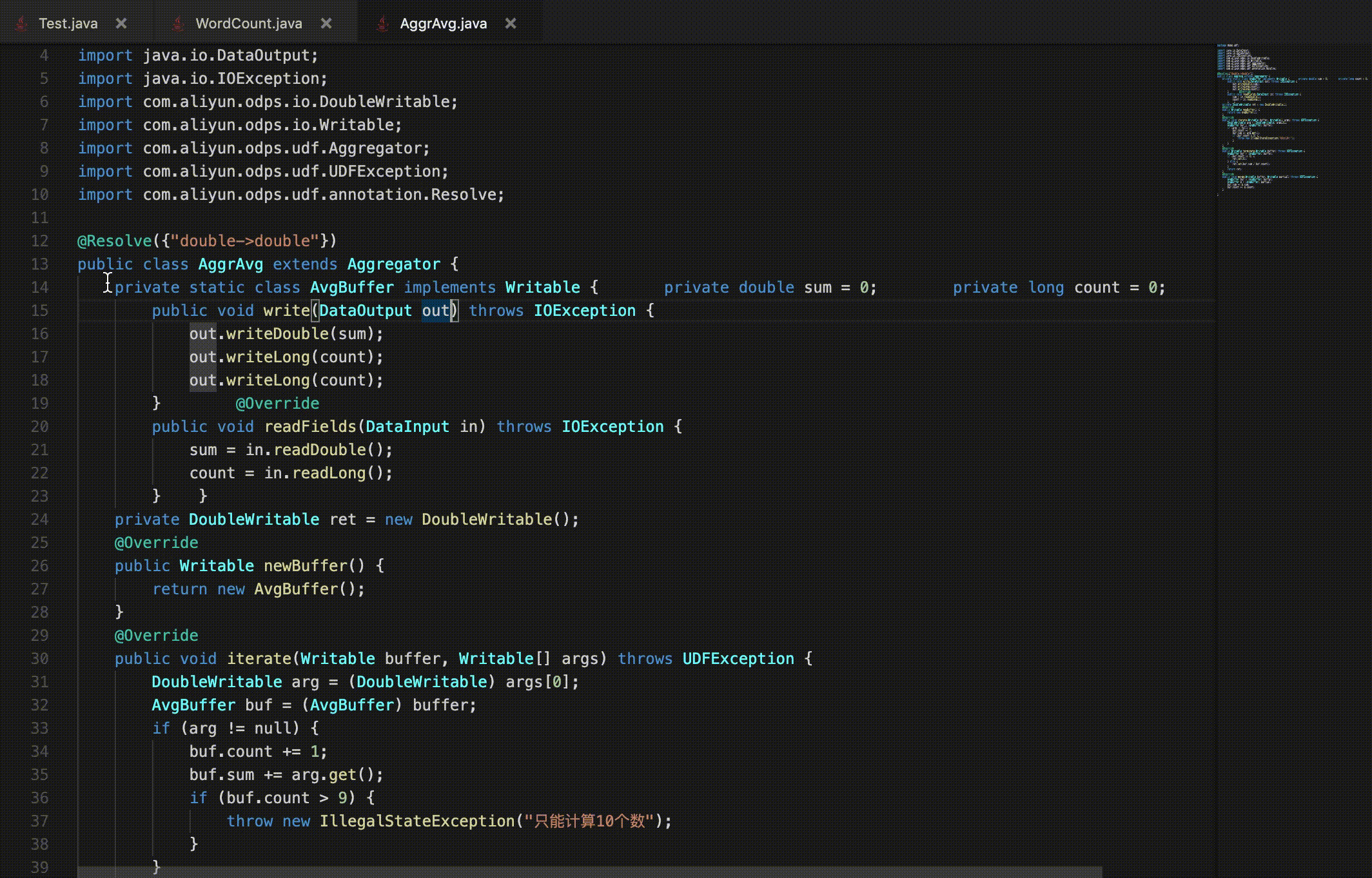Click line number 13 in the gutter
This screenshot has height=878, width=1372.
pos(39,264)
